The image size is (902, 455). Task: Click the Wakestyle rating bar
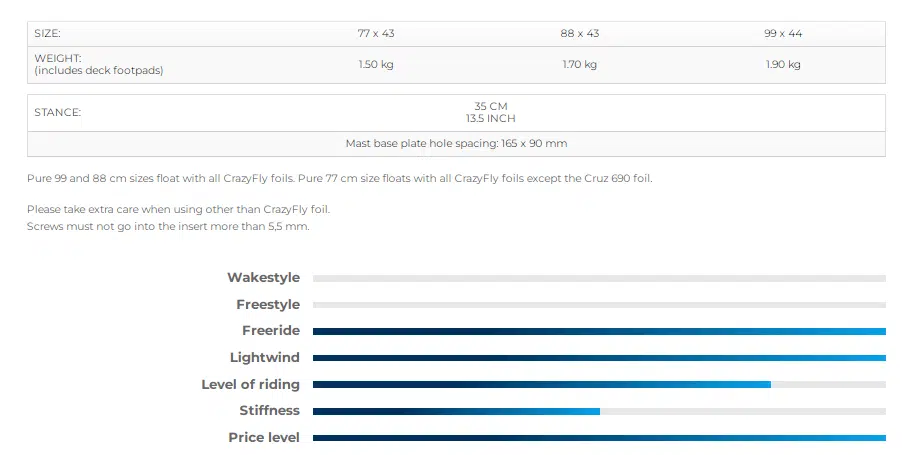pos(599,278)
